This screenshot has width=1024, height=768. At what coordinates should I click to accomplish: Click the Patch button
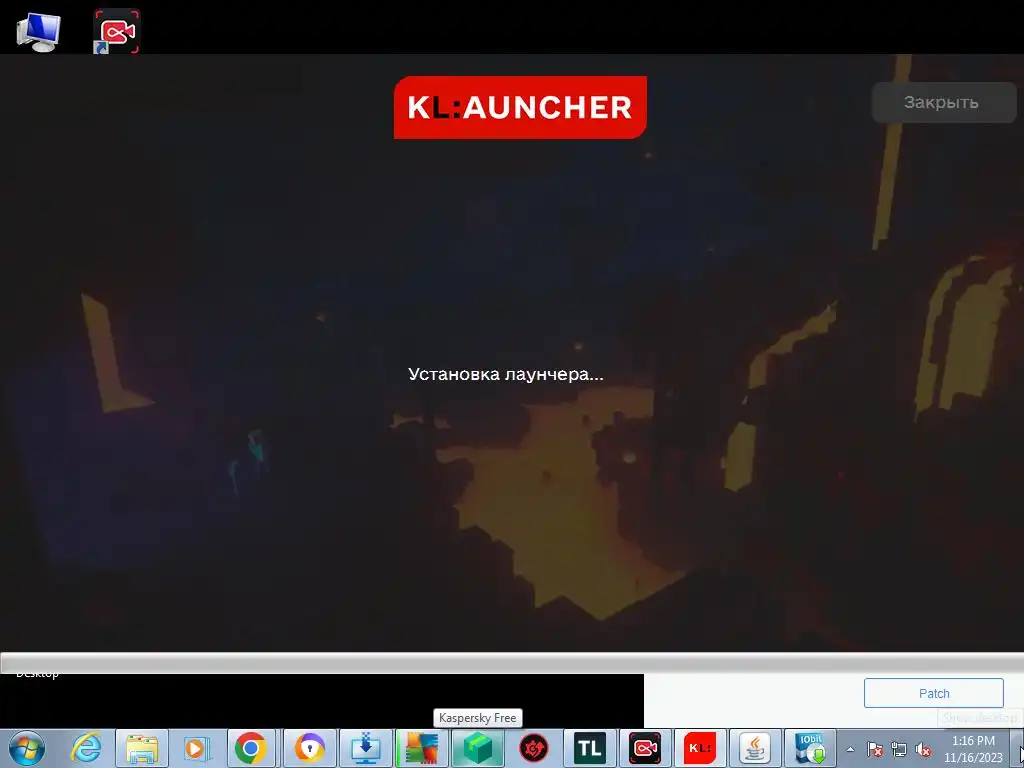coord(933,693)
